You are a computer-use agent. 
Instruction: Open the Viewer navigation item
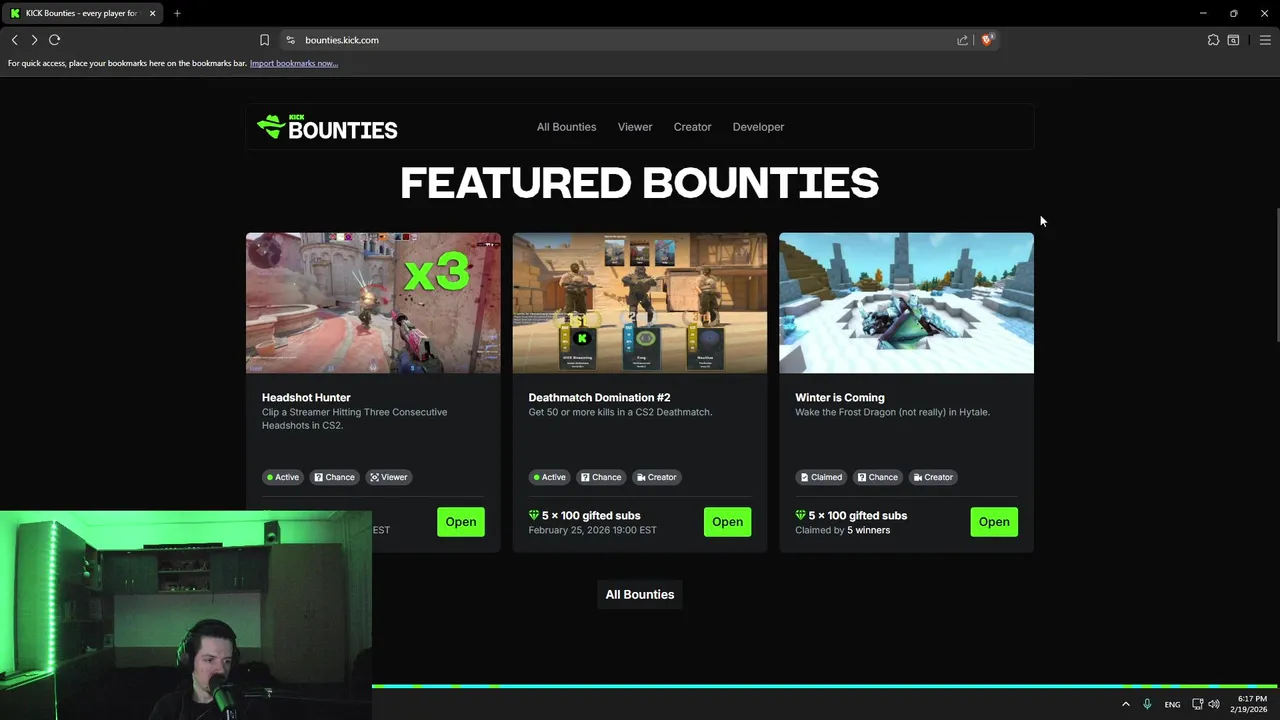coord(635,127)
